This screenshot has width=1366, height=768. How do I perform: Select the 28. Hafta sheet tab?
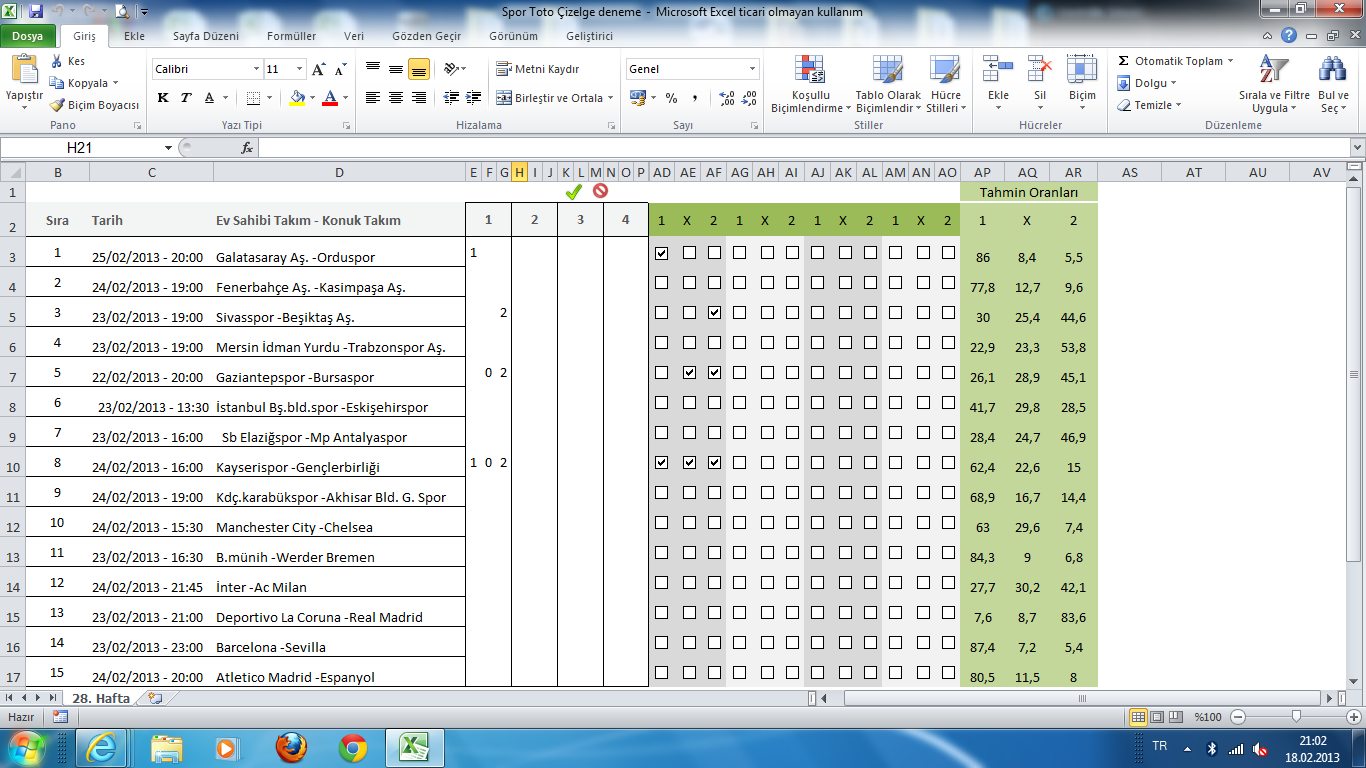(100, 698)
